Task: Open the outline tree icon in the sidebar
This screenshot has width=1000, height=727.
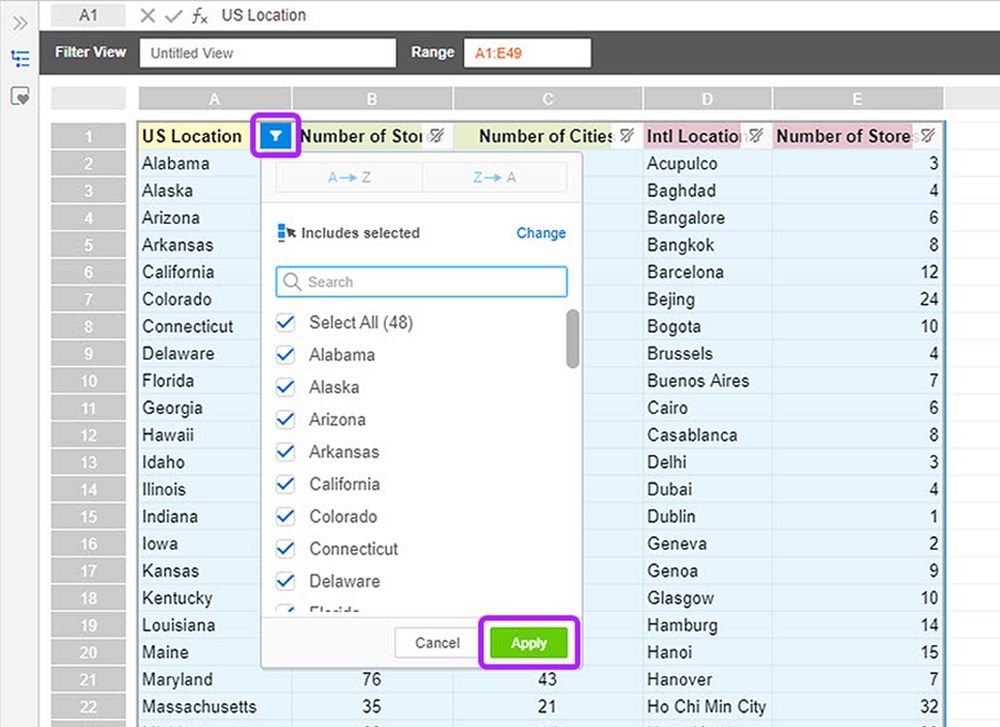Action: [x=20, y=59]
